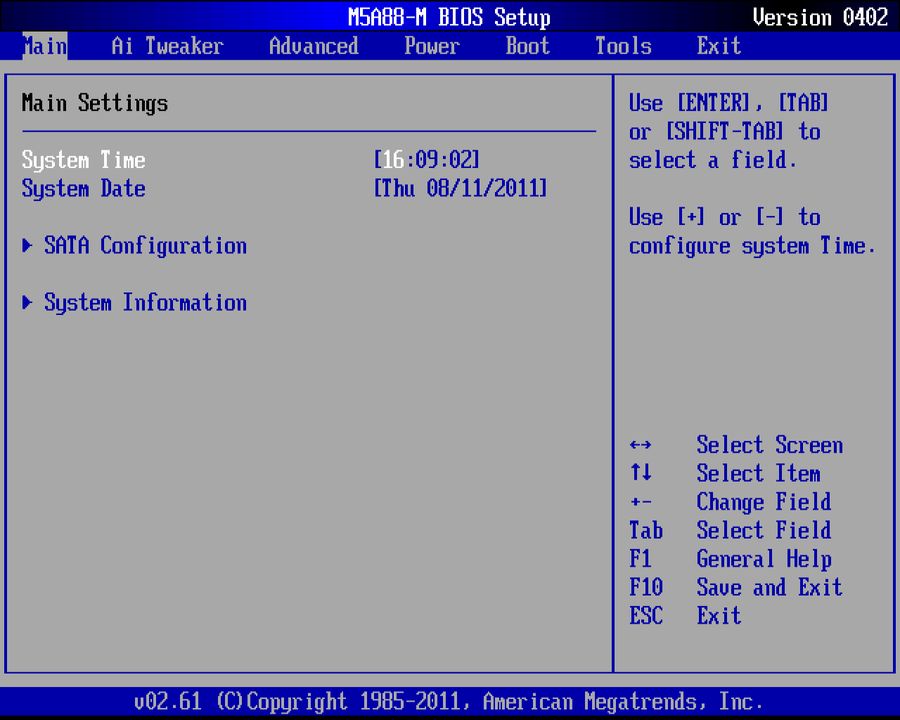Click the 'select a field.' help line

coord(713,160)
